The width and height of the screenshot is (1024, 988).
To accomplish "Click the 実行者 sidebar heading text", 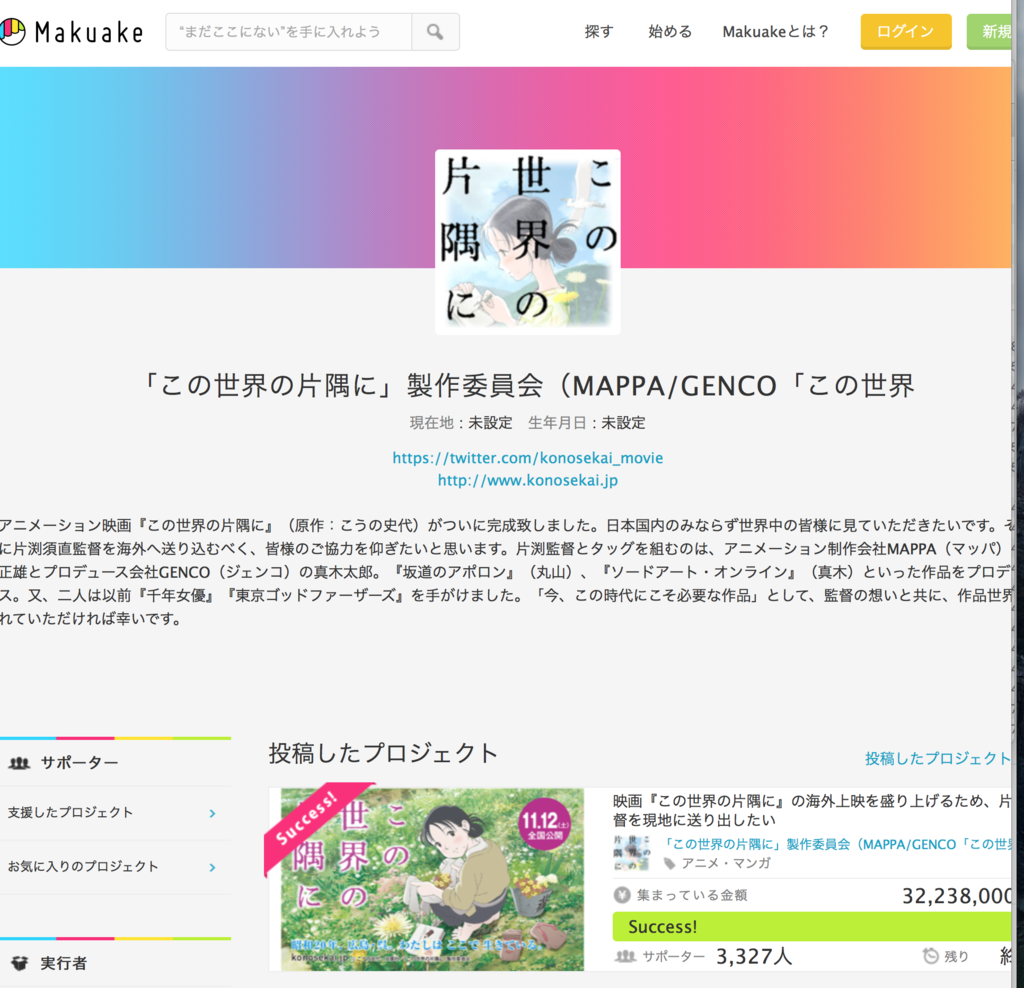I will tap(63, 963).
